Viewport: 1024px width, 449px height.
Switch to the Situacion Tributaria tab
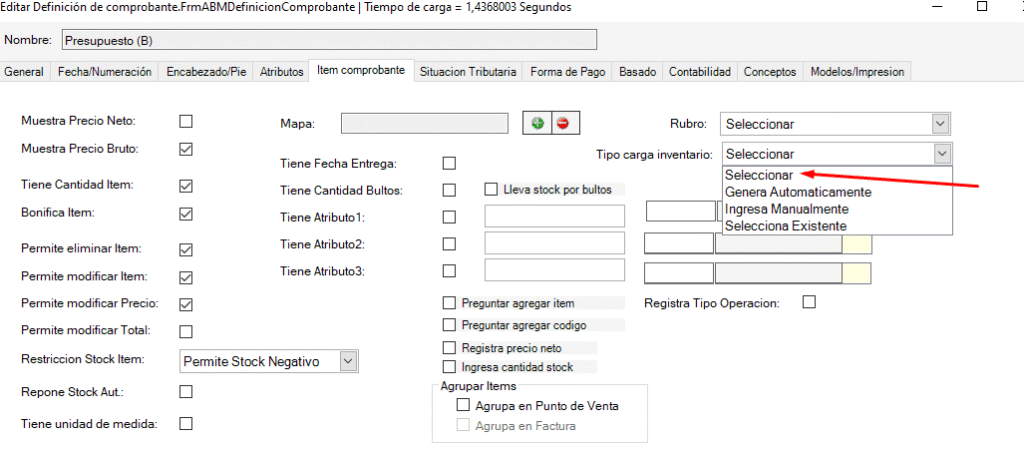click(468, 72)
